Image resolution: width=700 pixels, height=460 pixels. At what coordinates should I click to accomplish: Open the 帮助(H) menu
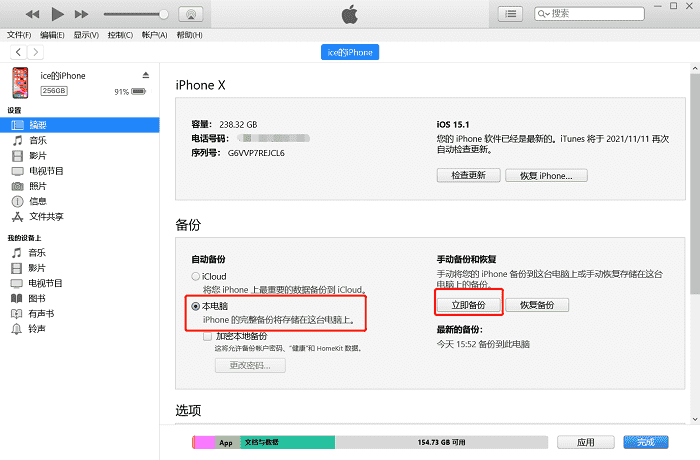pyautogui.click(x=189, y=35)
